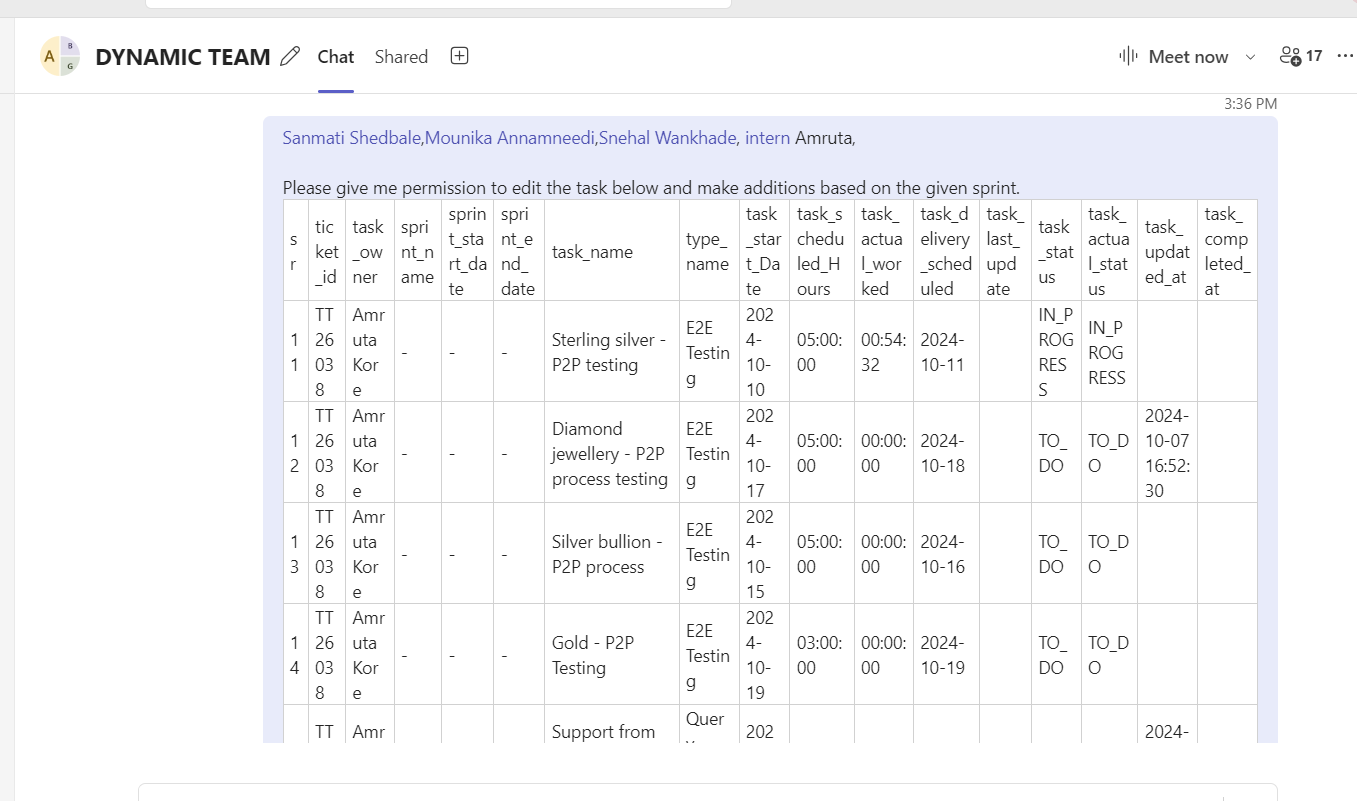
Task: Click the 00:54:32 actual worked value
Action: 883,352
